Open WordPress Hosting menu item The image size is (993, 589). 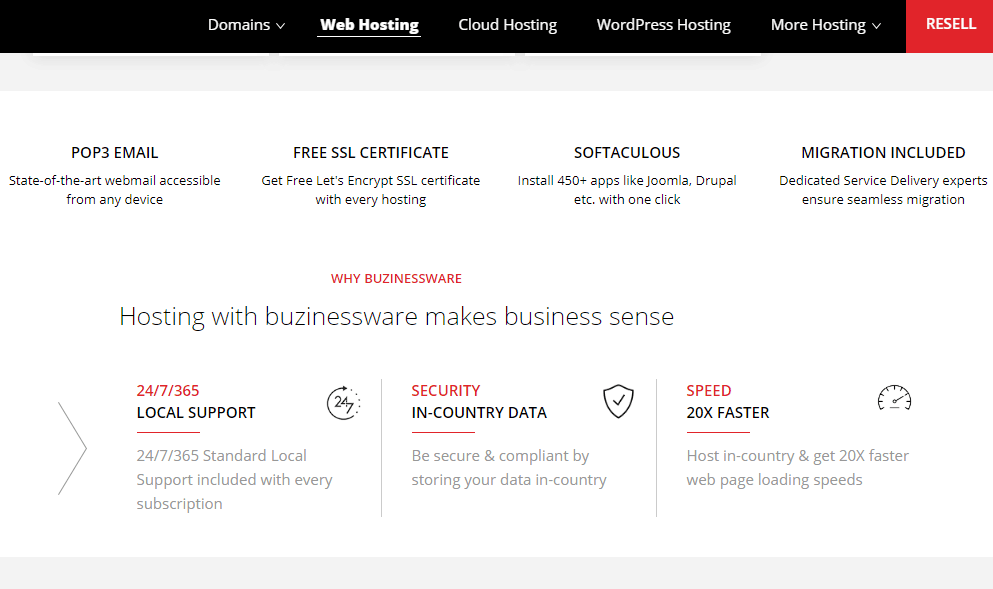point(663,25)
